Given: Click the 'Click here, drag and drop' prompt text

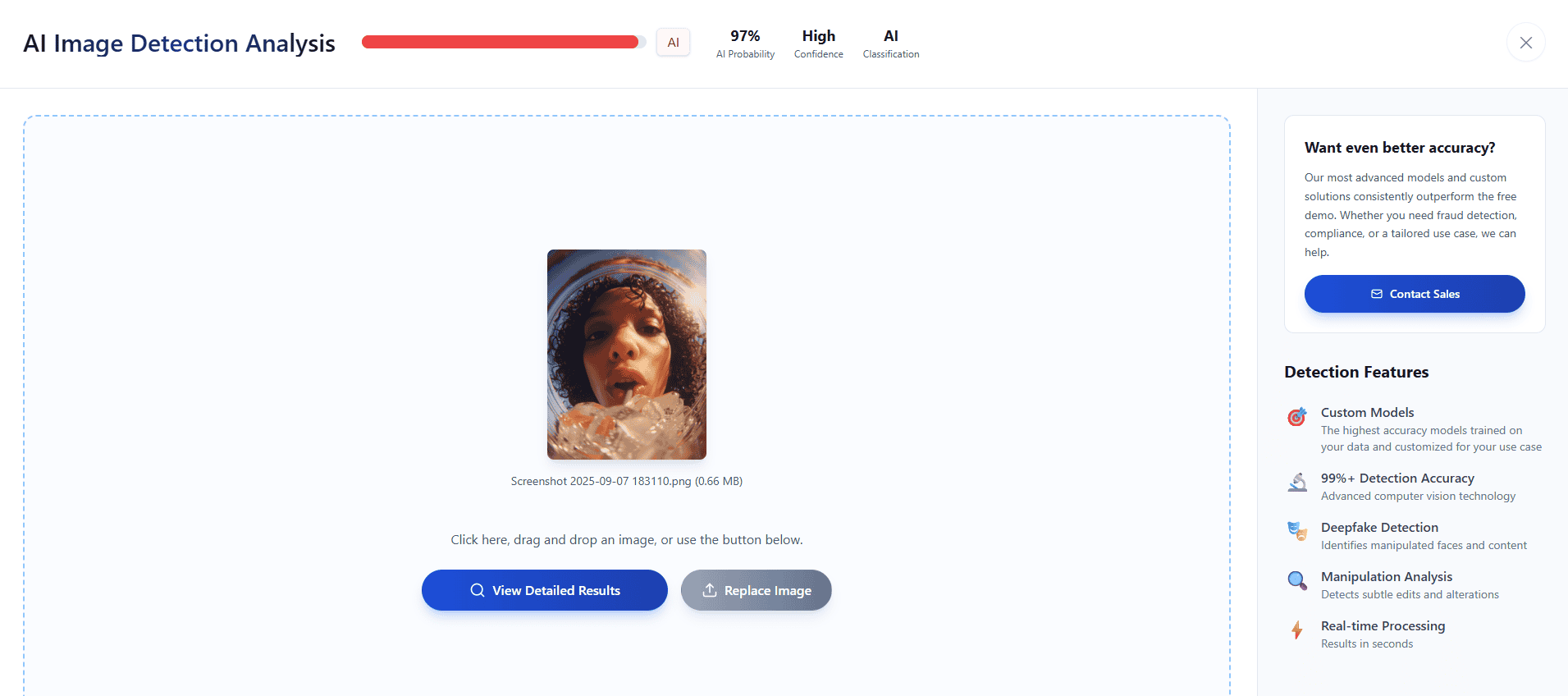Looking at the screenshot, I should [627, 540].
